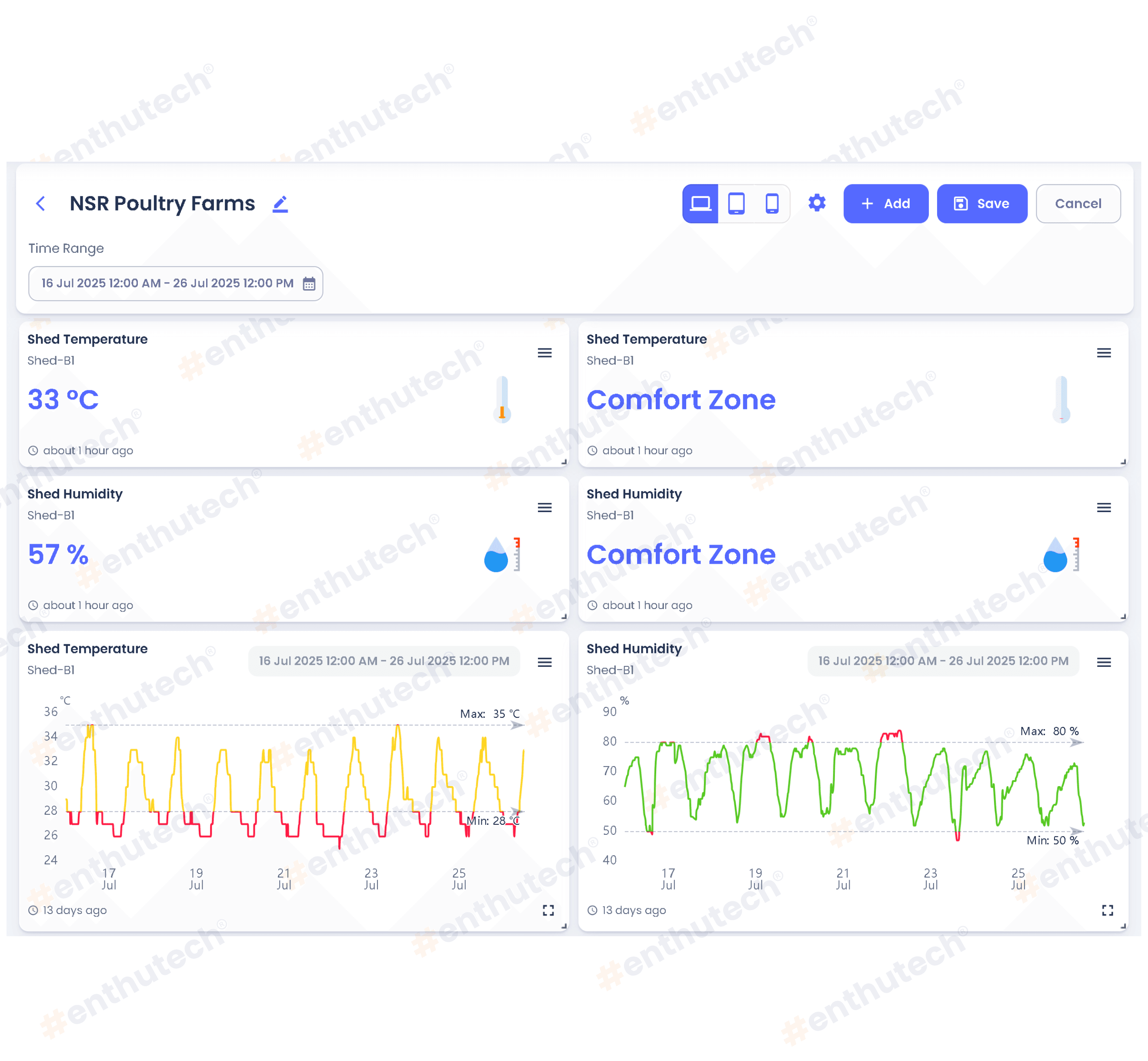Click the Max: 35 °C label
This screenshot has height=1061, width=1148.
[x=490, y=714]
